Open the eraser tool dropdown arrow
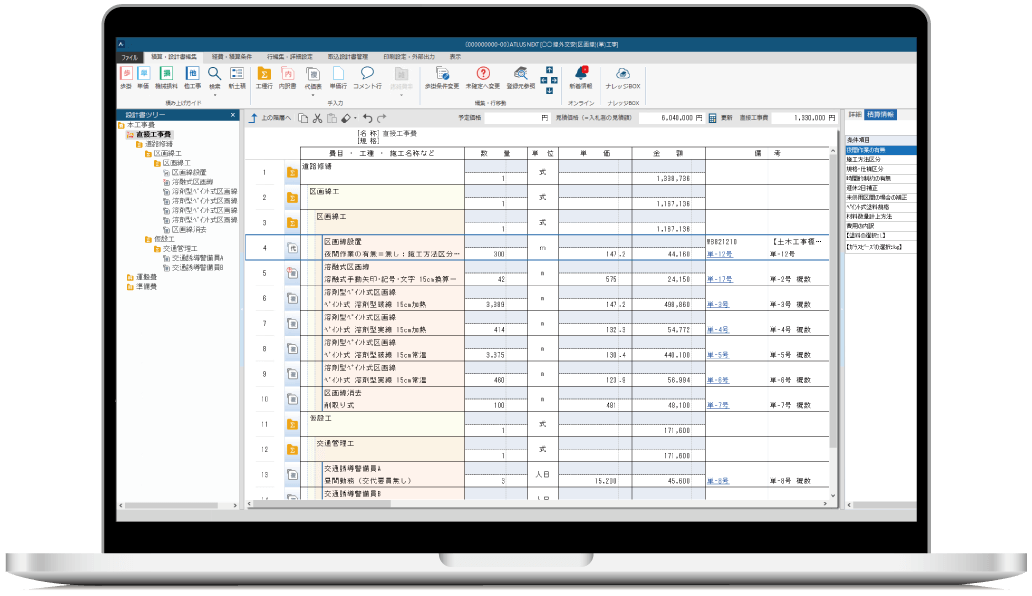 coord(355,118)
